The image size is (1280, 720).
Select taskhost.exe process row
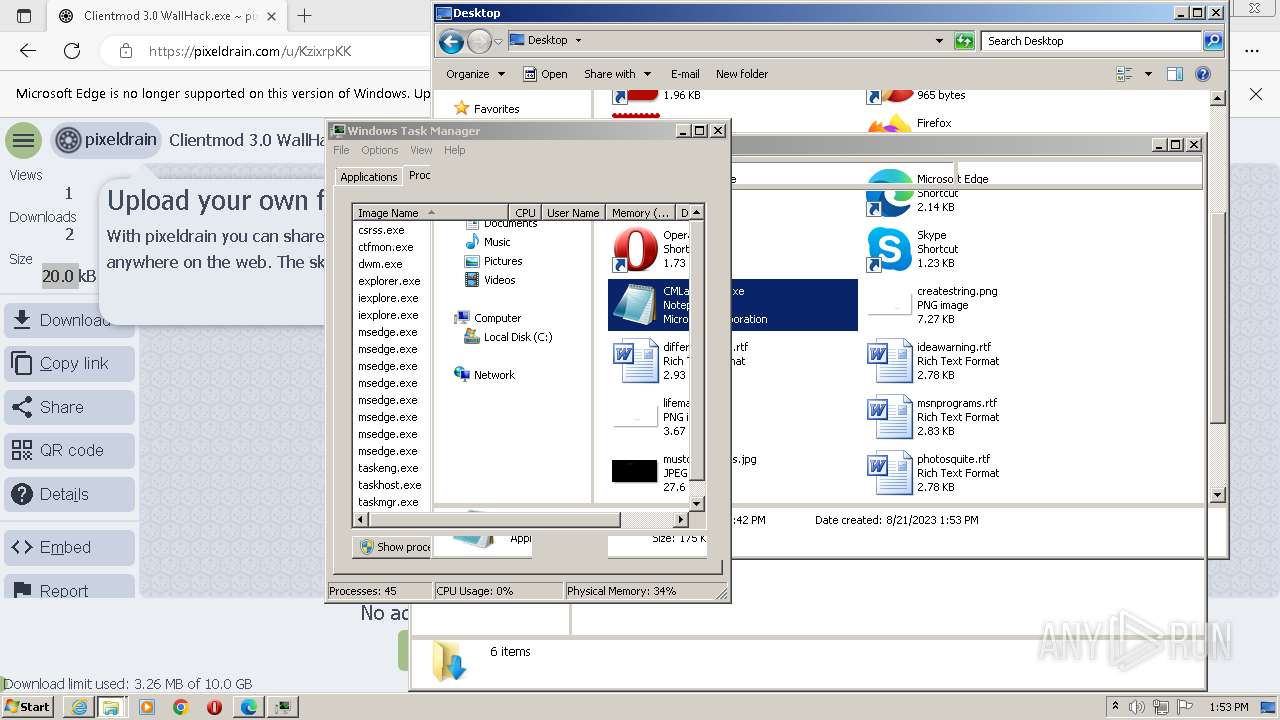(389, 485)
